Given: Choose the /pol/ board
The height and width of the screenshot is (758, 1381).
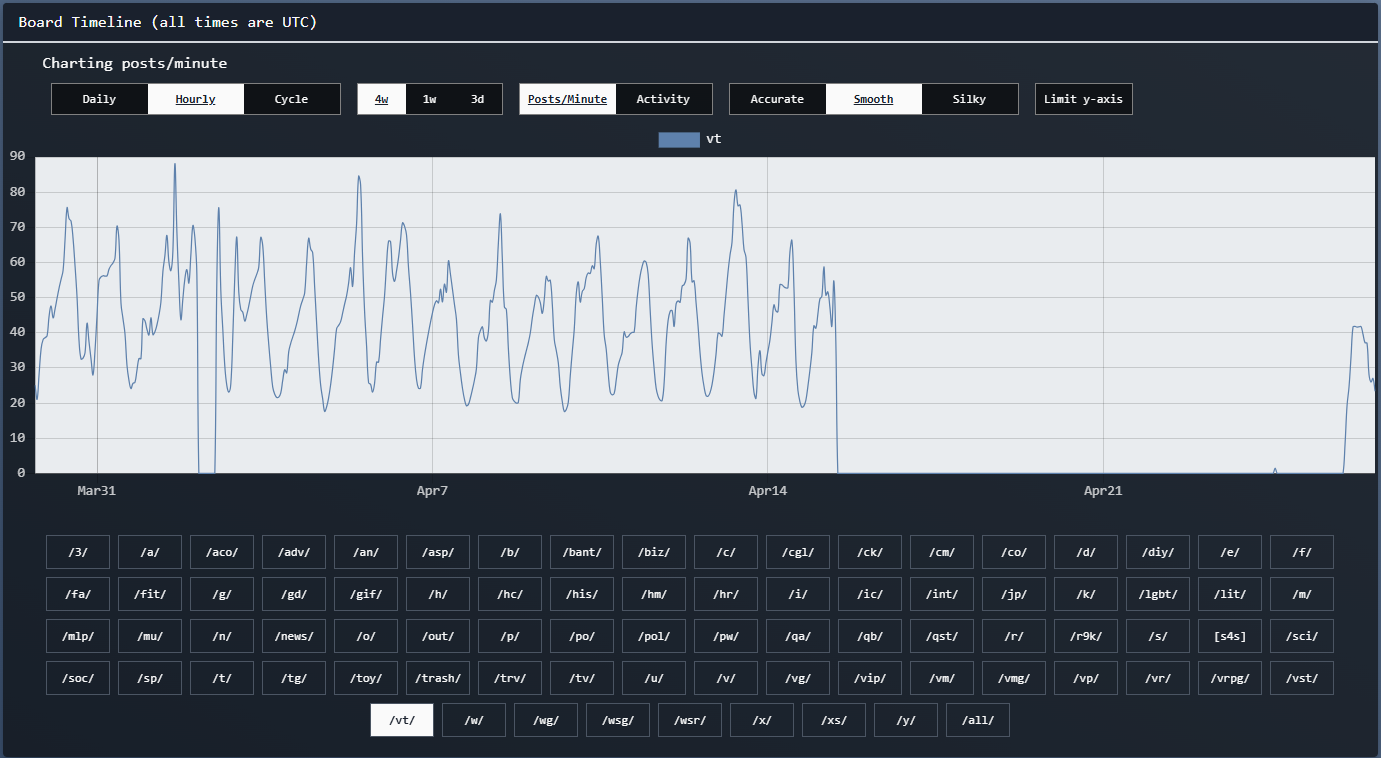Looking at the screenshot, I should coord(654,636).
